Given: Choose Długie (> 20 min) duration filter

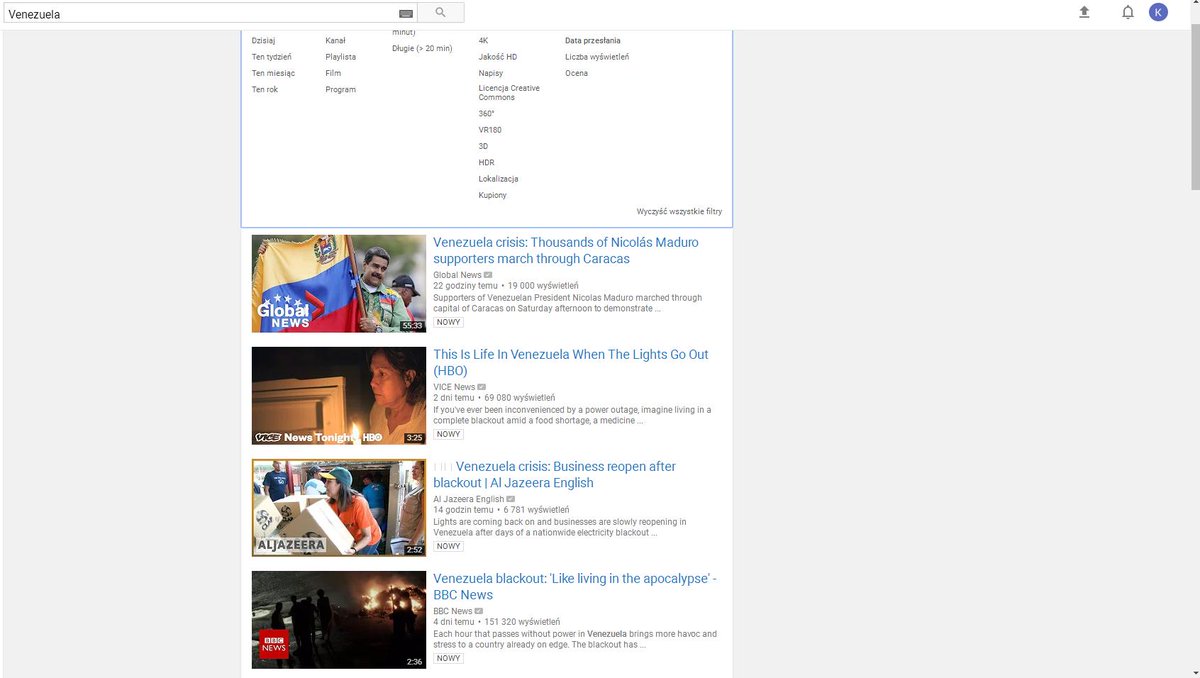Looking at the screenshot, I should [422, 48].
